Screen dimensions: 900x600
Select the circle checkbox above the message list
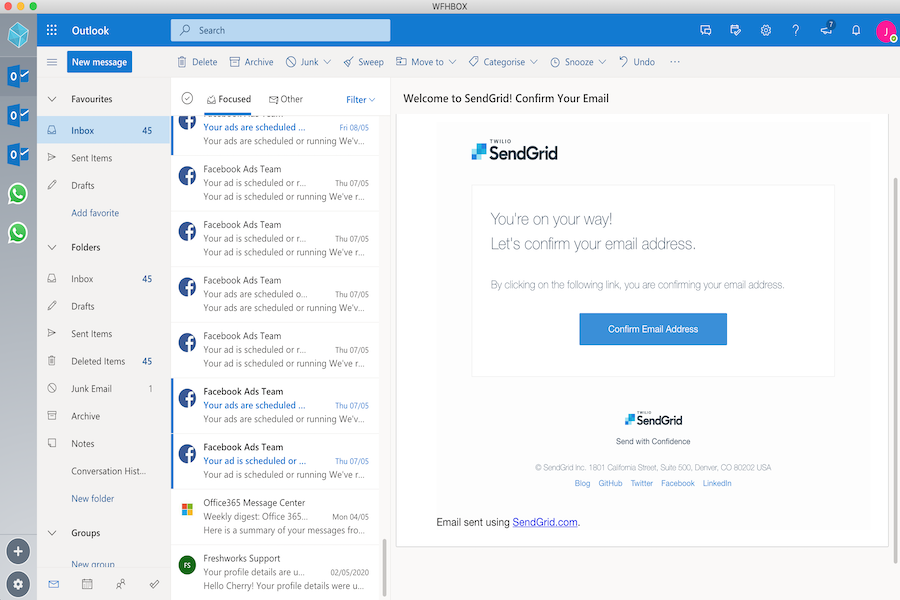[x=188, y=99]
